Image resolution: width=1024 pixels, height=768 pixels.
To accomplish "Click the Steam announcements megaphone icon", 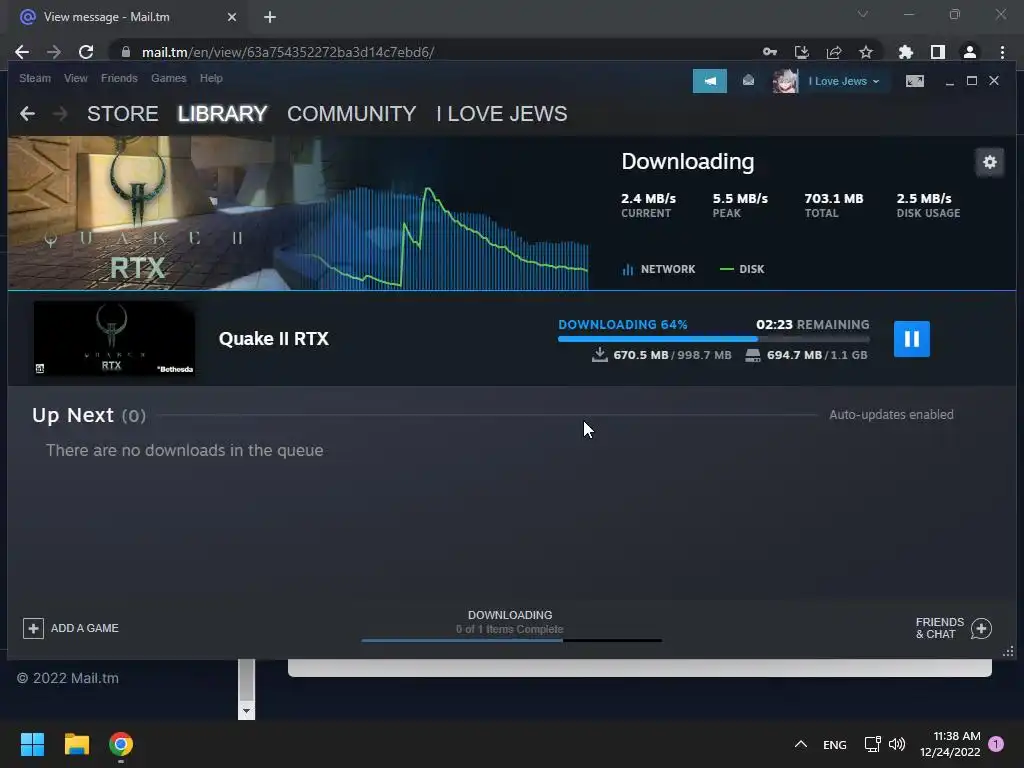I will coord(710,81).
